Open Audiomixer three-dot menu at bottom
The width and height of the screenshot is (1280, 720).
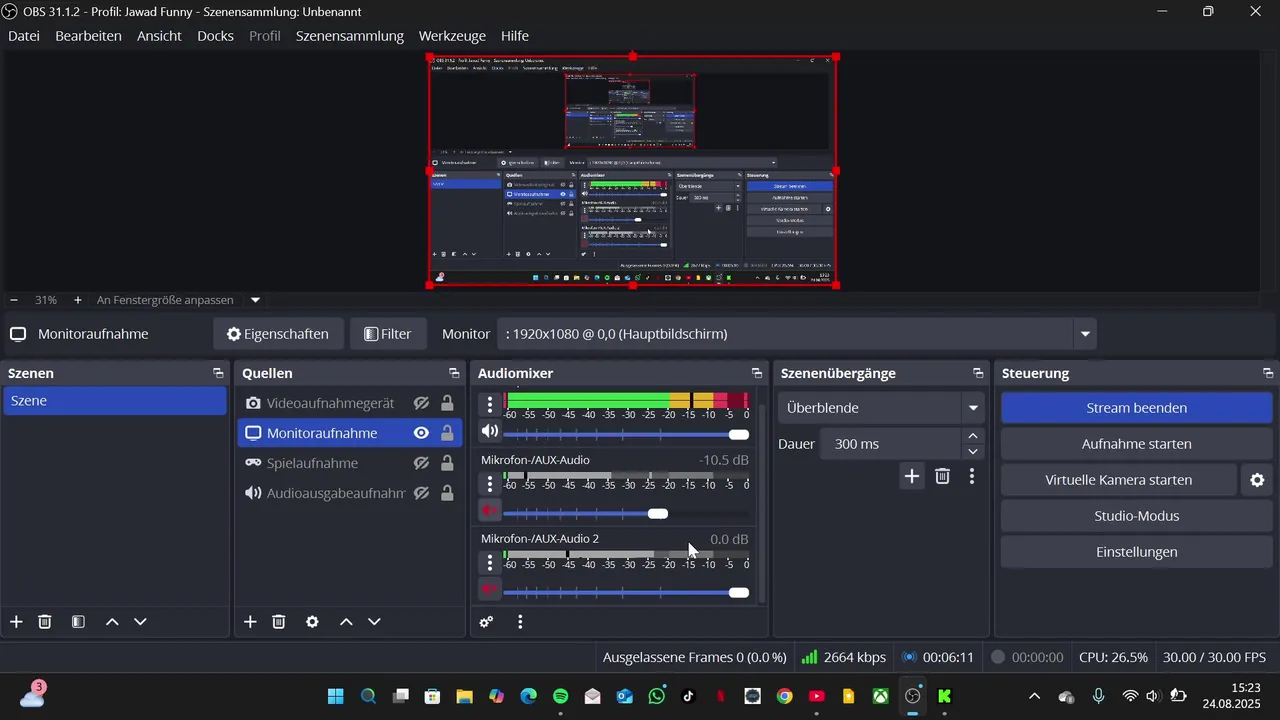520,622
